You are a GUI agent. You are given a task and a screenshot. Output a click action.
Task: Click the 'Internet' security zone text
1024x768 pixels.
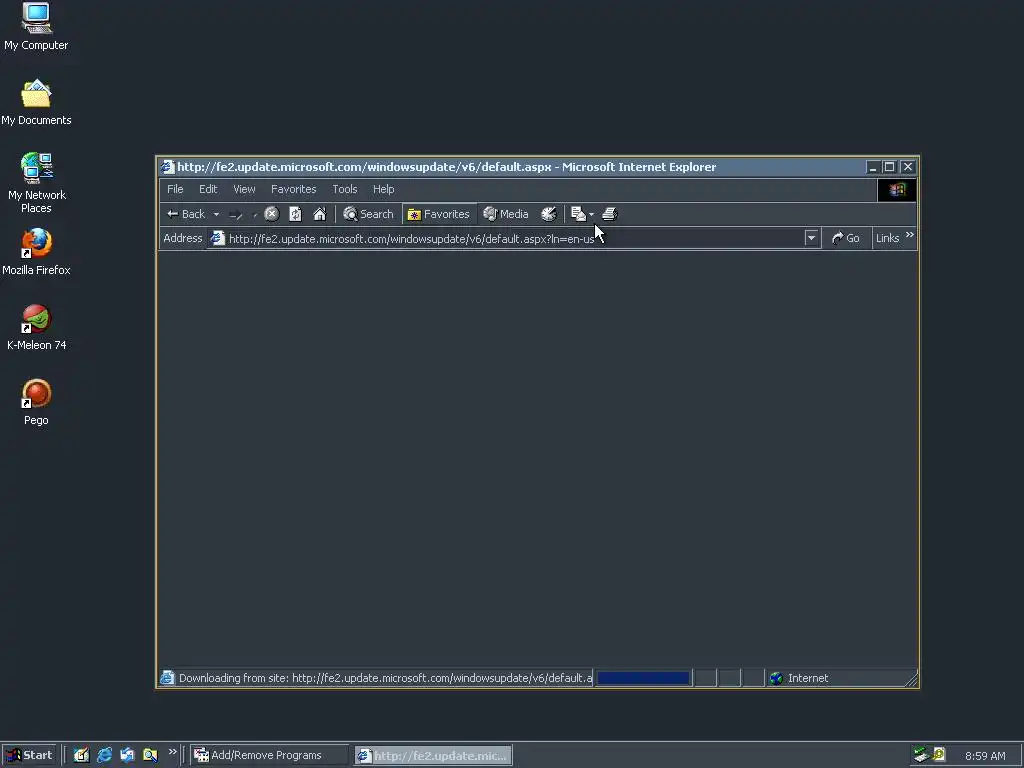(808, 678)
